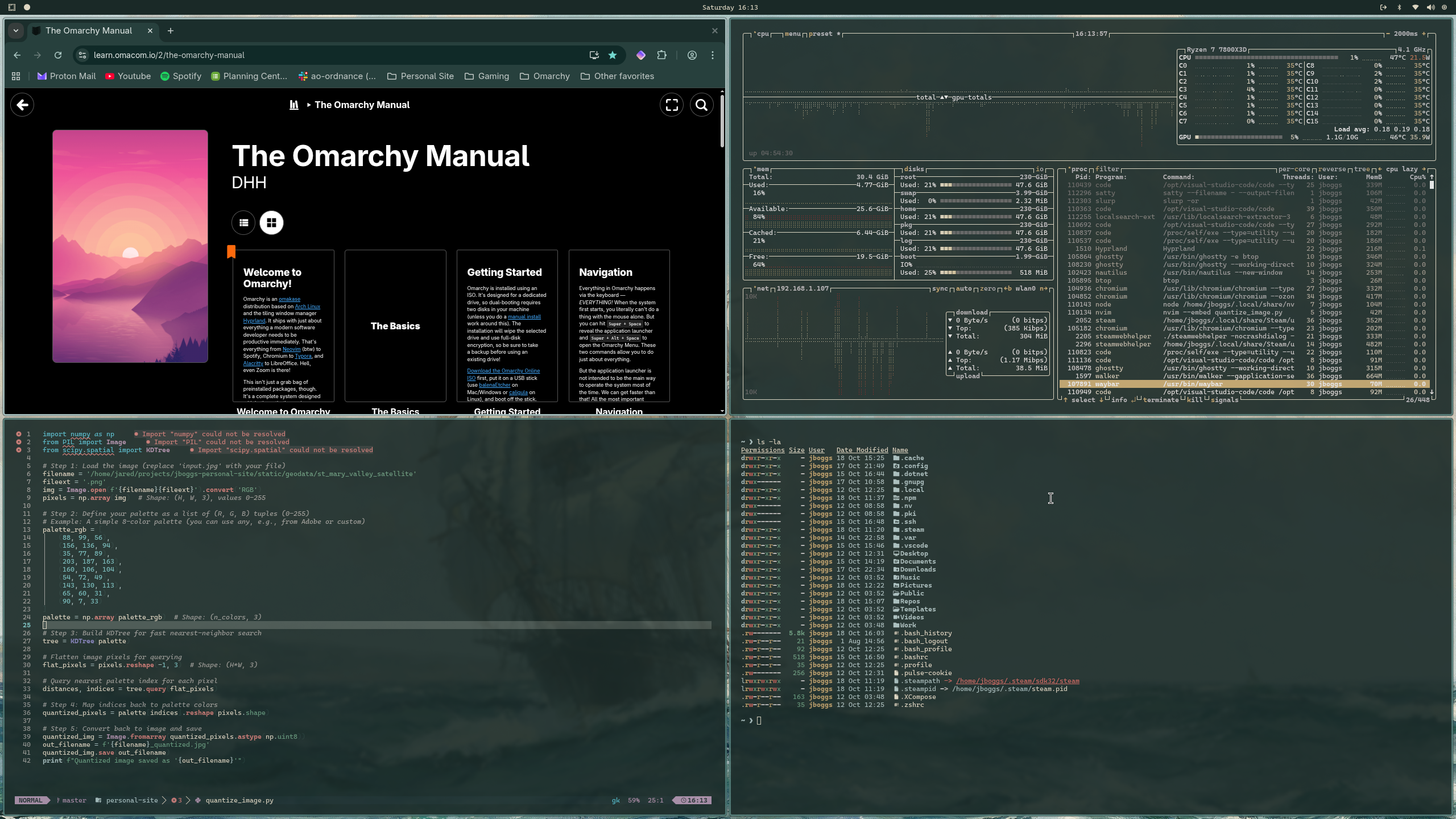Select the waybar process row
This screenshot has height=819, width=1456.
point(1244,384)
